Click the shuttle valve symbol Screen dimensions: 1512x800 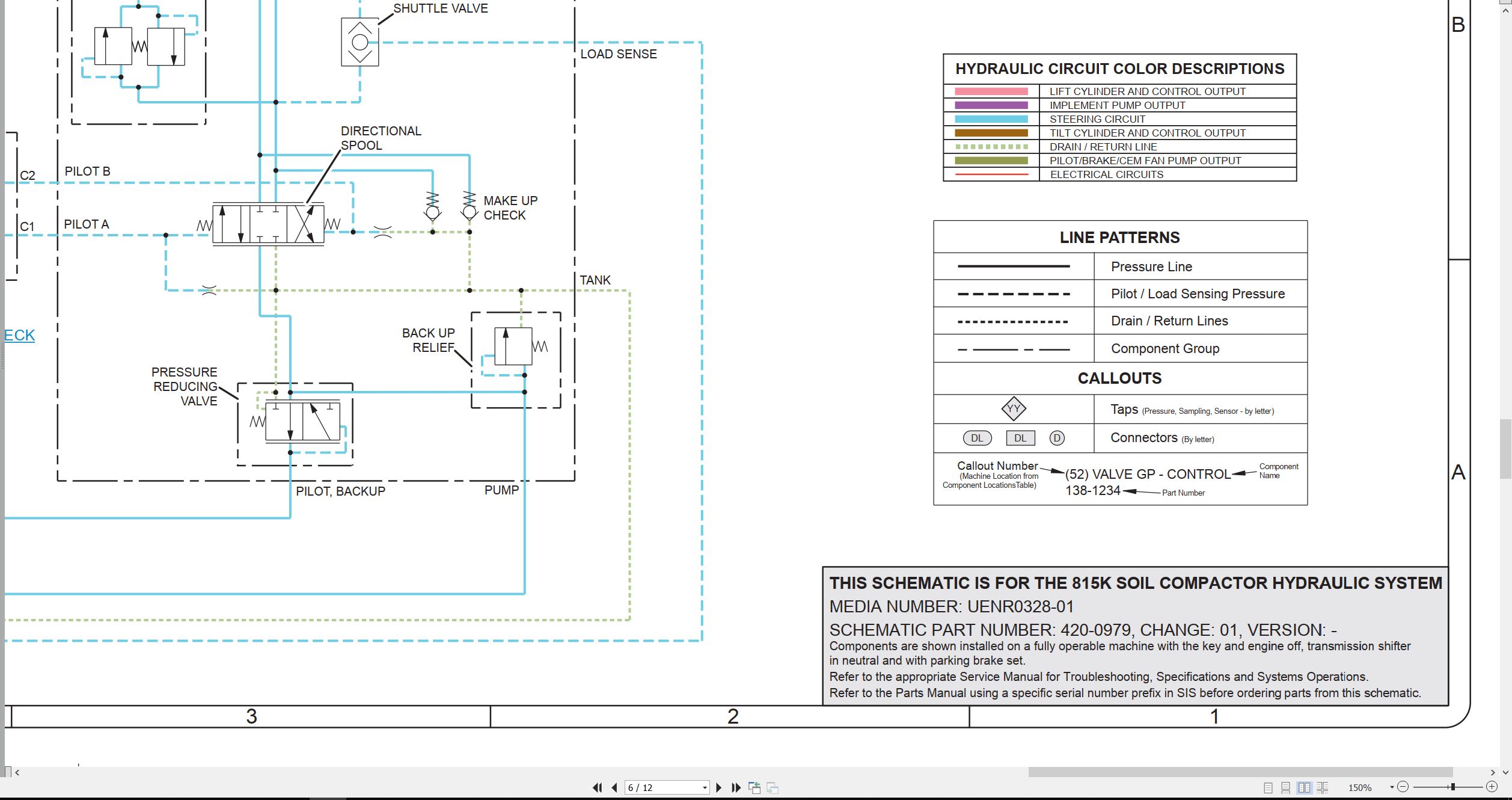360,42
